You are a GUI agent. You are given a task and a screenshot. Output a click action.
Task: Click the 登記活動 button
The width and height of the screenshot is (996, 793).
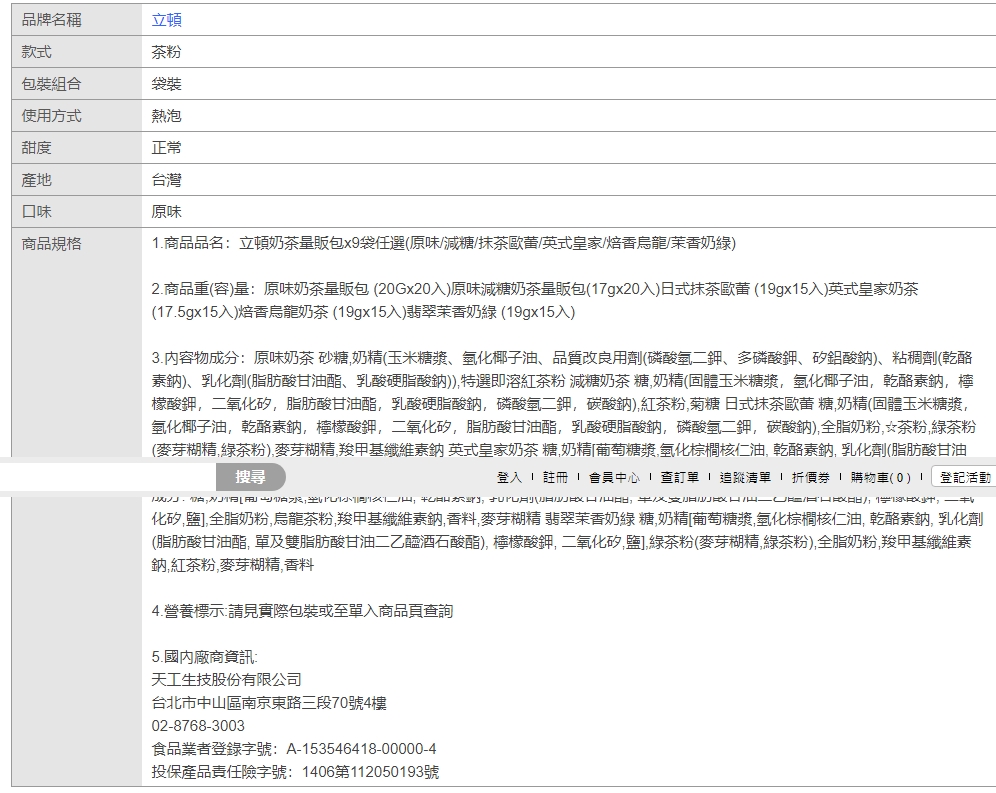point(964,477)
